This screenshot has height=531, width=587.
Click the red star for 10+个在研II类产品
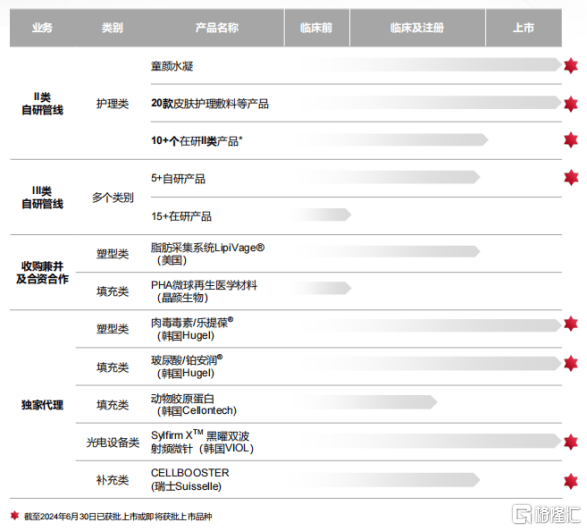point(571,140)
